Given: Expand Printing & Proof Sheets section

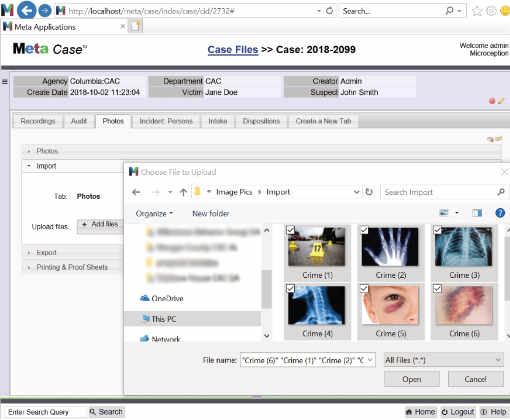Looking at the screenshot, I should tap(29, 267).
